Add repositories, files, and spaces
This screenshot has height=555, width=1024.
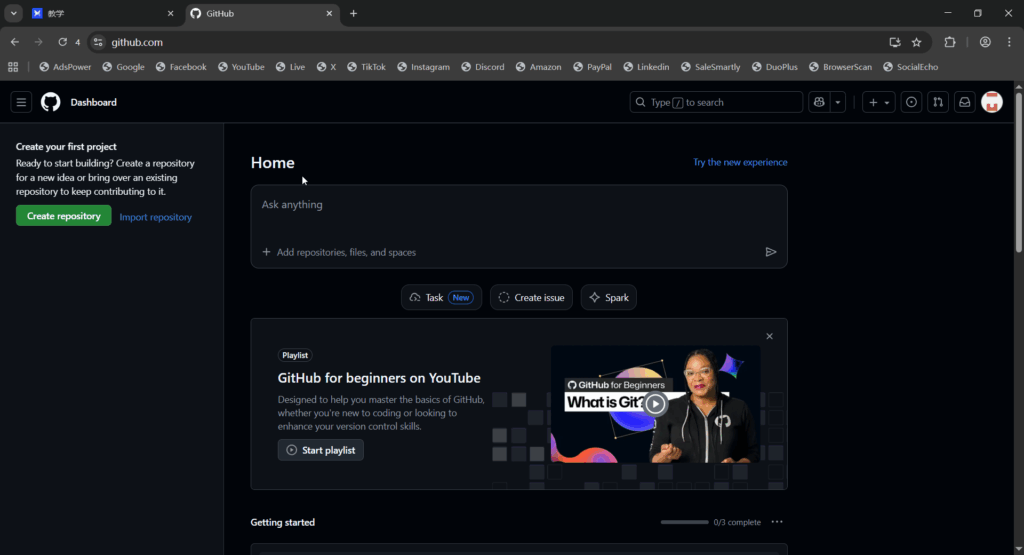click(x=339, y=252)
